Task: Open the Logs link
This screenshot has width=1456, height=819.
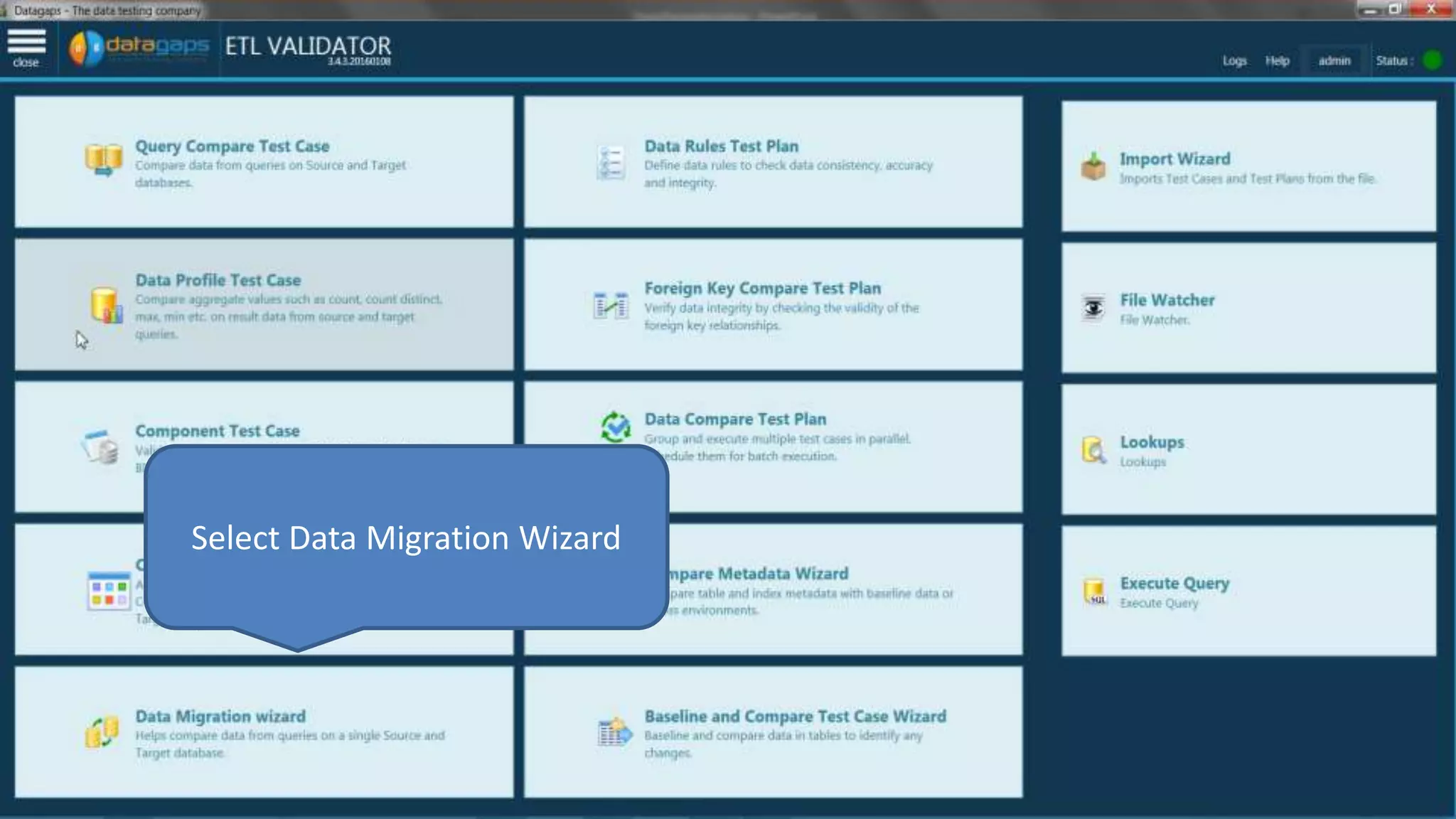Action: (1235, 60)
